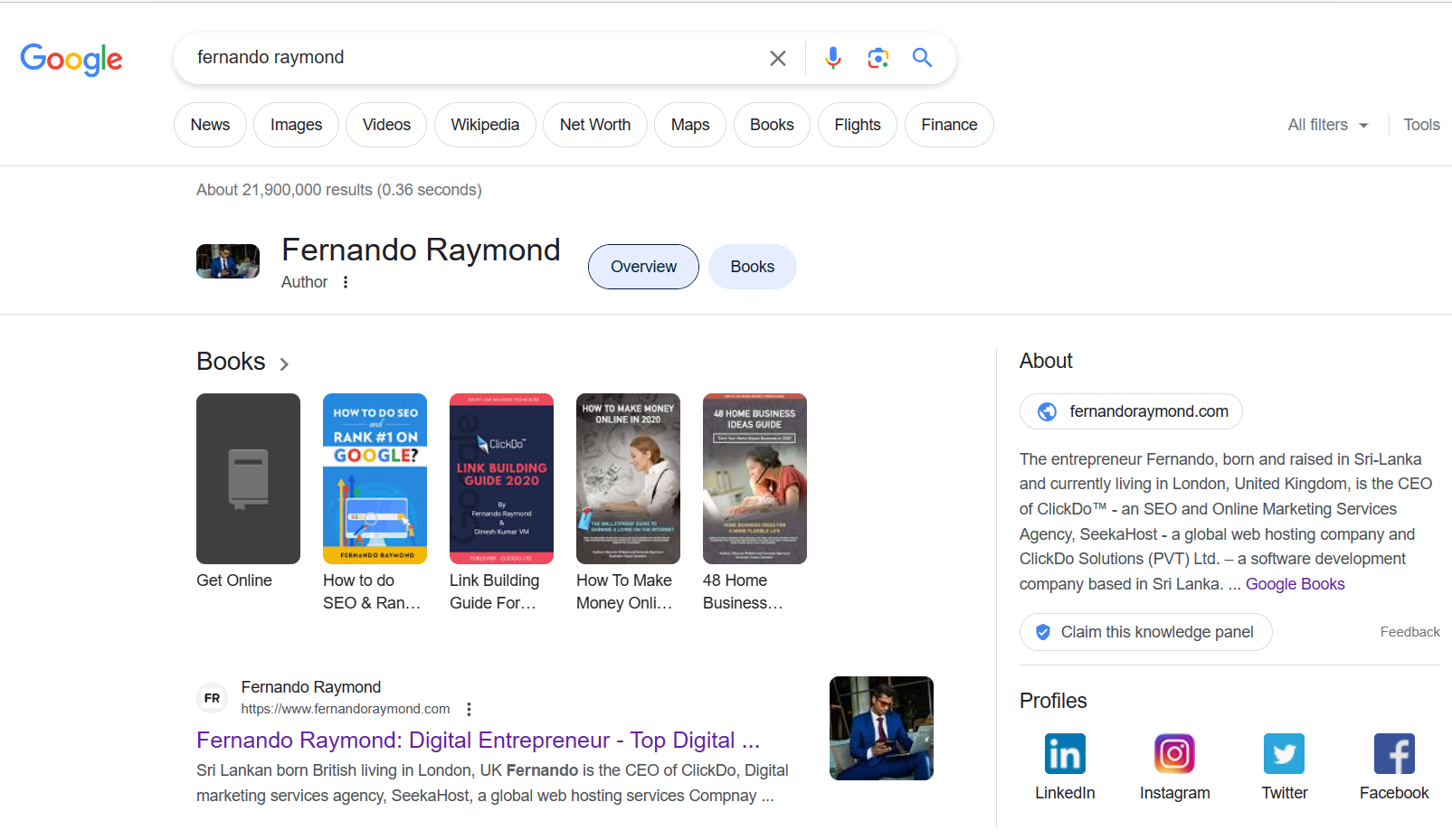Viewport: 1452px width, 840px height.
Task: Open Get Online book cover
Action: pyautogui.click(x=248, y=478)
